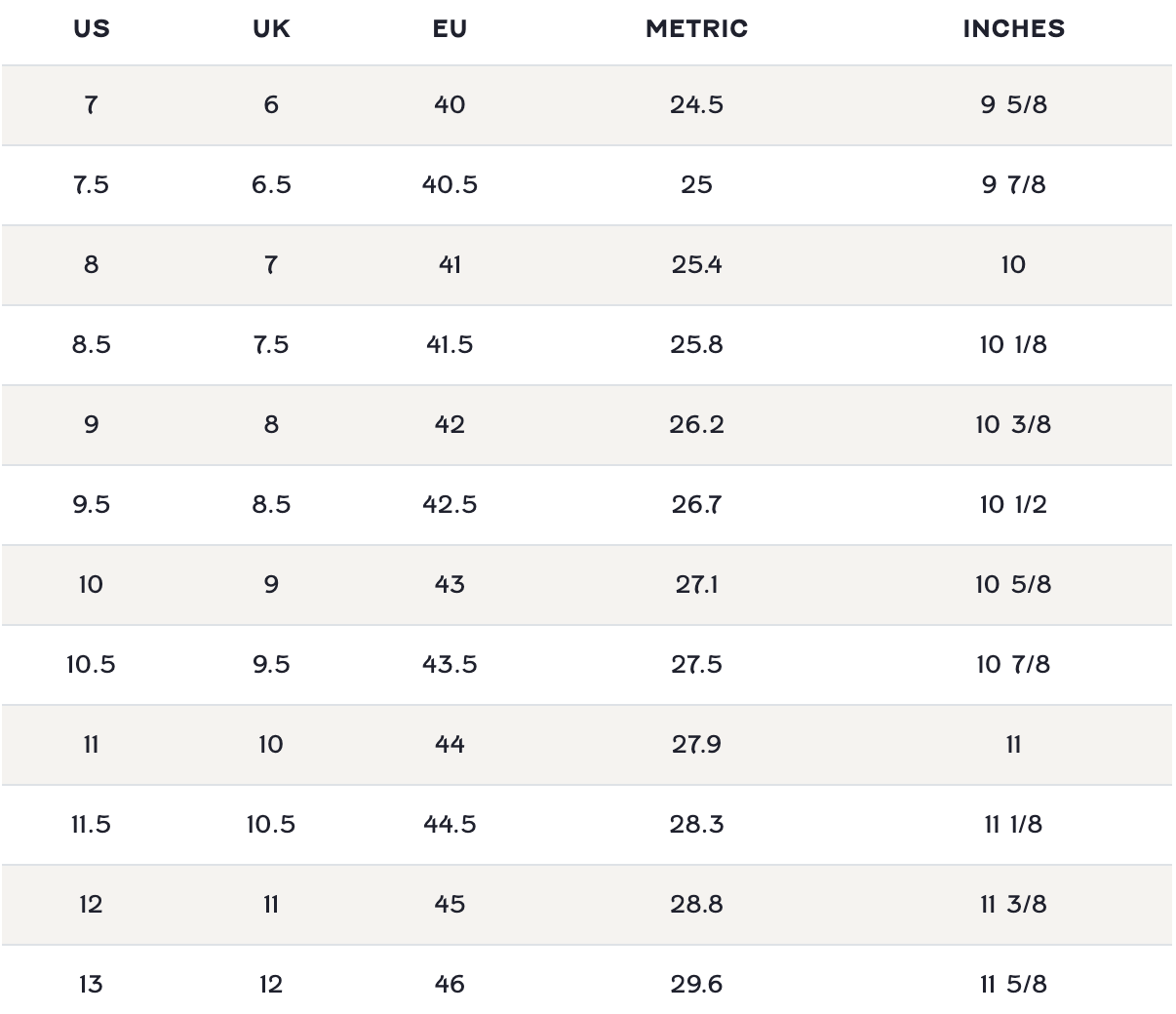Click the US column header
Screen dimensions: 1176x1014
click(x=92, y=28)
